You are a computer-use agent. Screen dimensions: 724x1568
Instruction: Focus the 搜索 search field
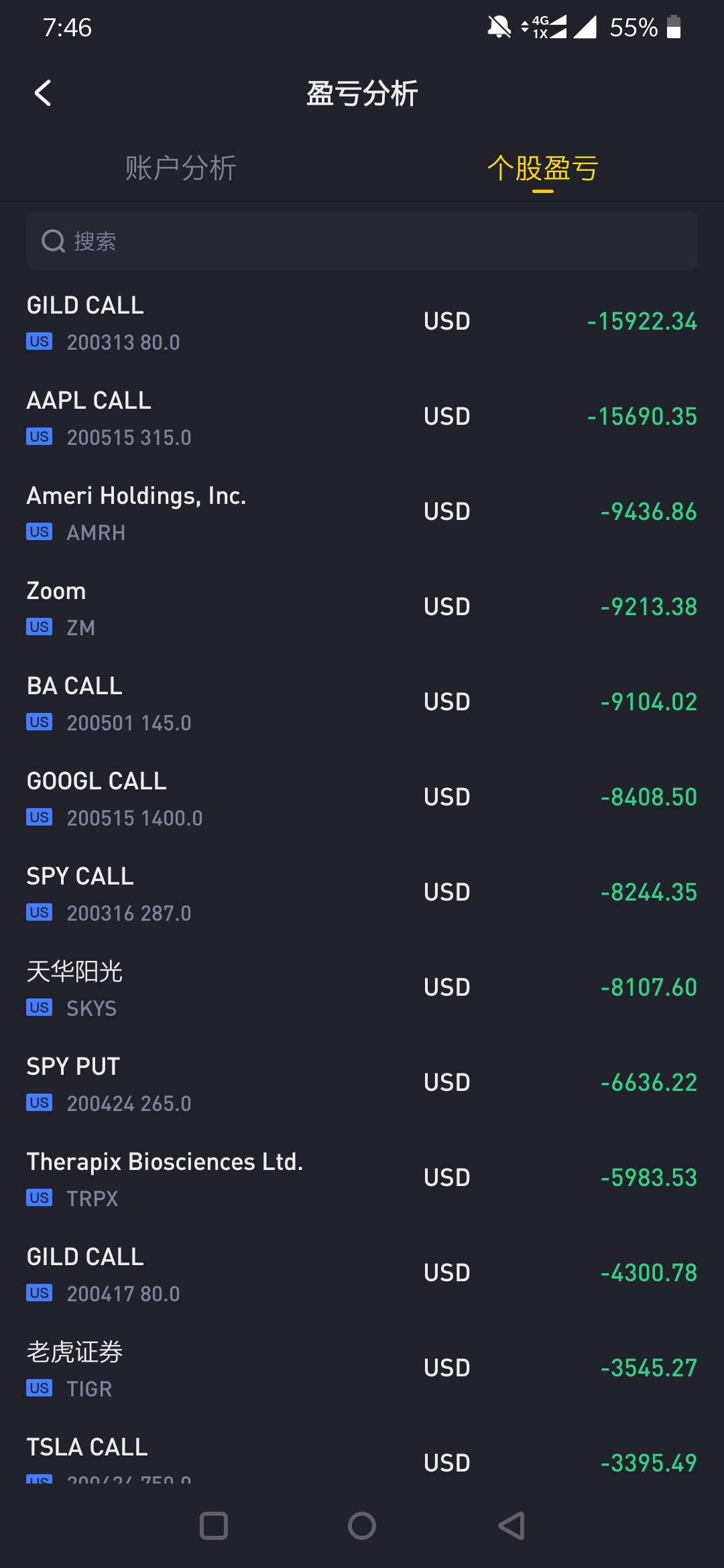coord(362,241)
